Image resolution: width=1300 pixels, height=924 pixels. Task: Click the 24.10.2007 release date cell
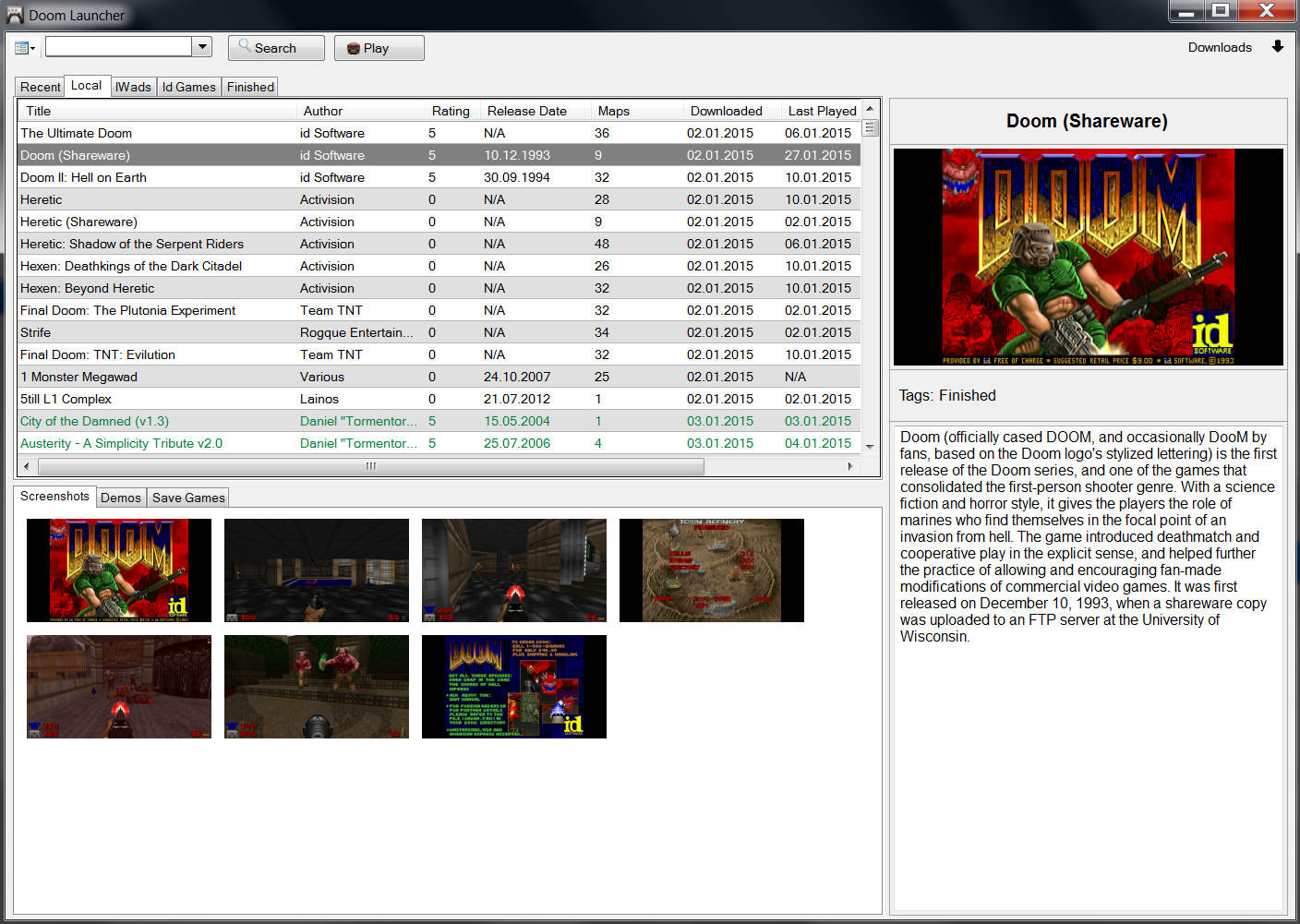pyautogui.click(x=517, y=377)
